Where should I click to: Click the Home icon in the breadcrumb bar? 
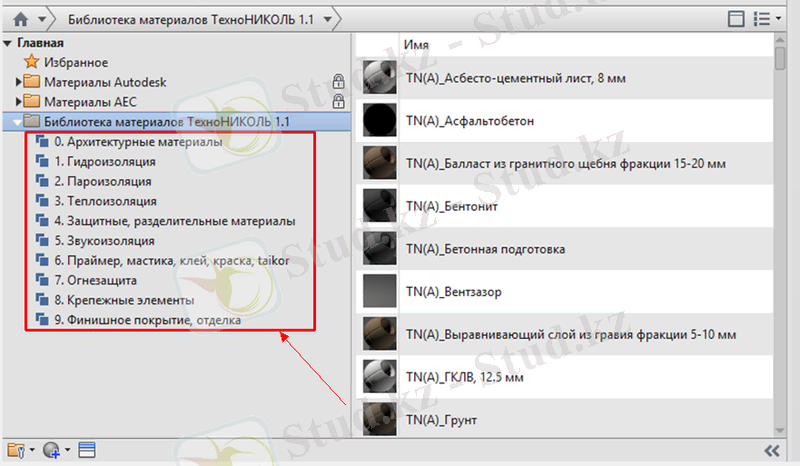20,20
